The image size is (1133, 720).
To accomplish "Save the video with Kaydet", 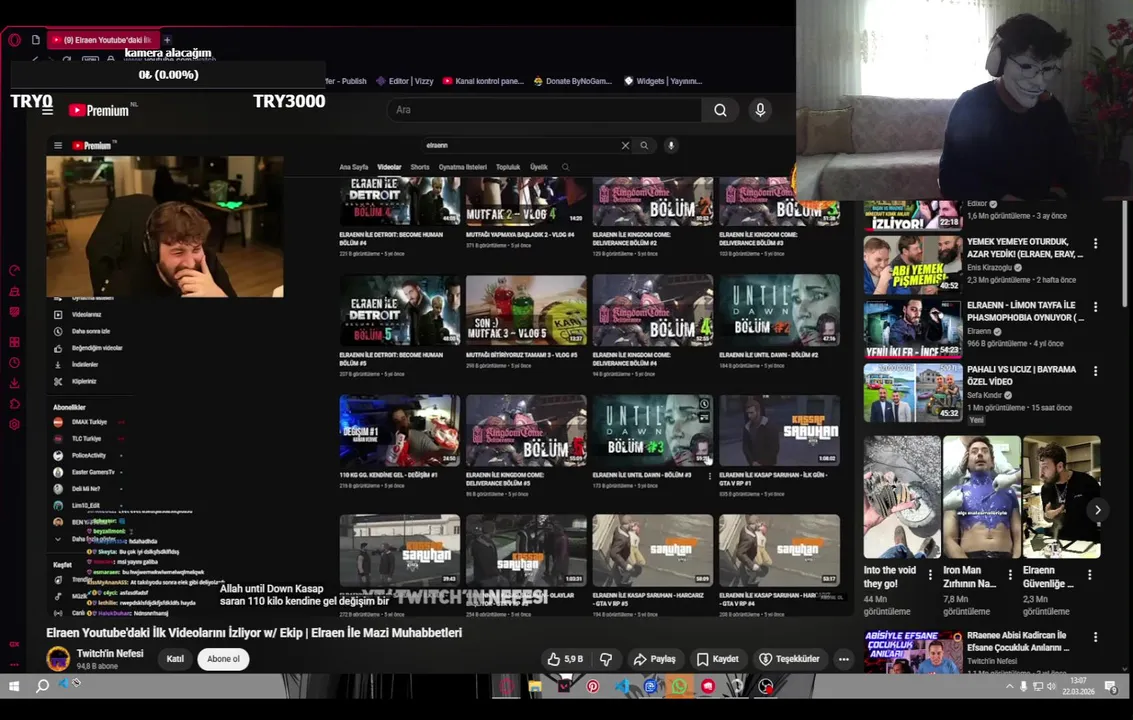I will tap(718, 659).
